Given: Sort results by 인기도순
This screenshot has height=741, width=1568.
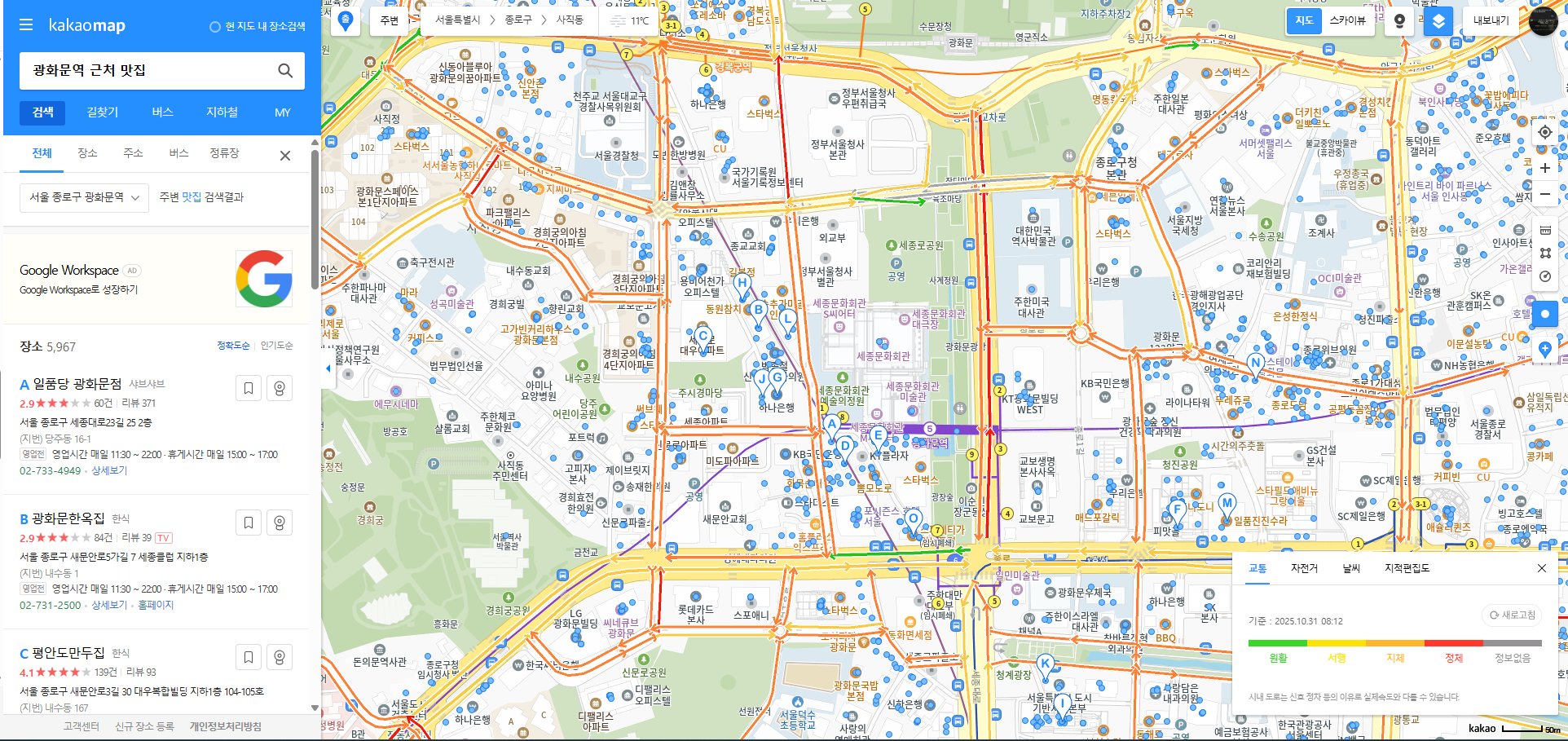Looking at the screenshot, I should tap(276, 346).
